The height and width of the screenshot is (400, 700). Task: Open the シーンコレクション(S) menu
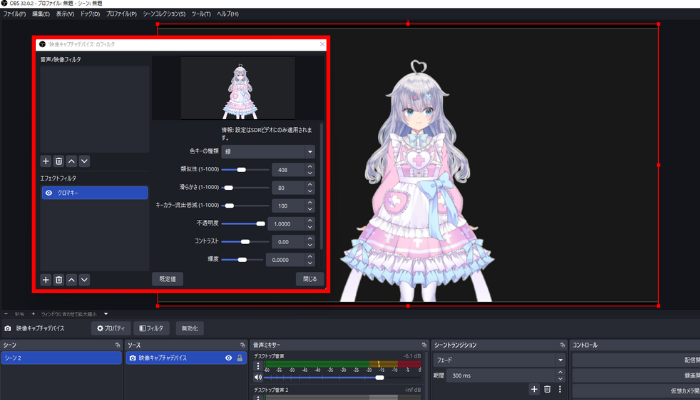164,14
